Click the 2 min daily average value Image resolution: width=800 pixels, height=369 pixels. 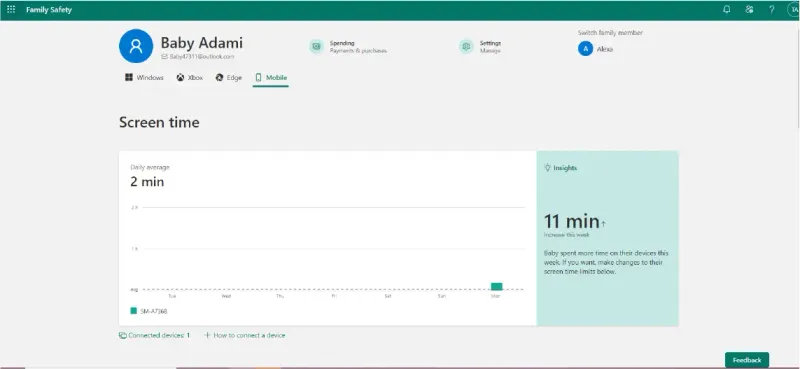click(x=147, y=182)
